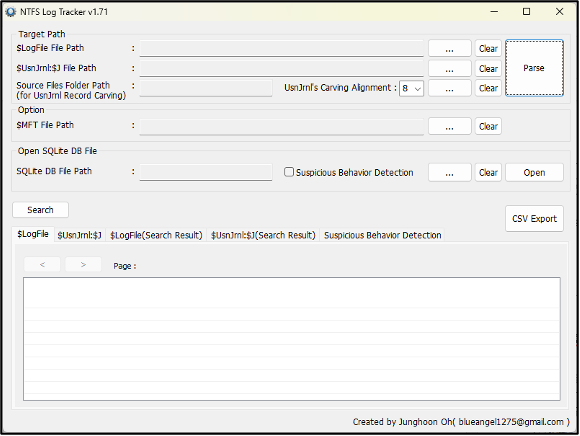Minimize the NTFS Log Tracker window
580x436 pixels.
(x=494, y=12)
